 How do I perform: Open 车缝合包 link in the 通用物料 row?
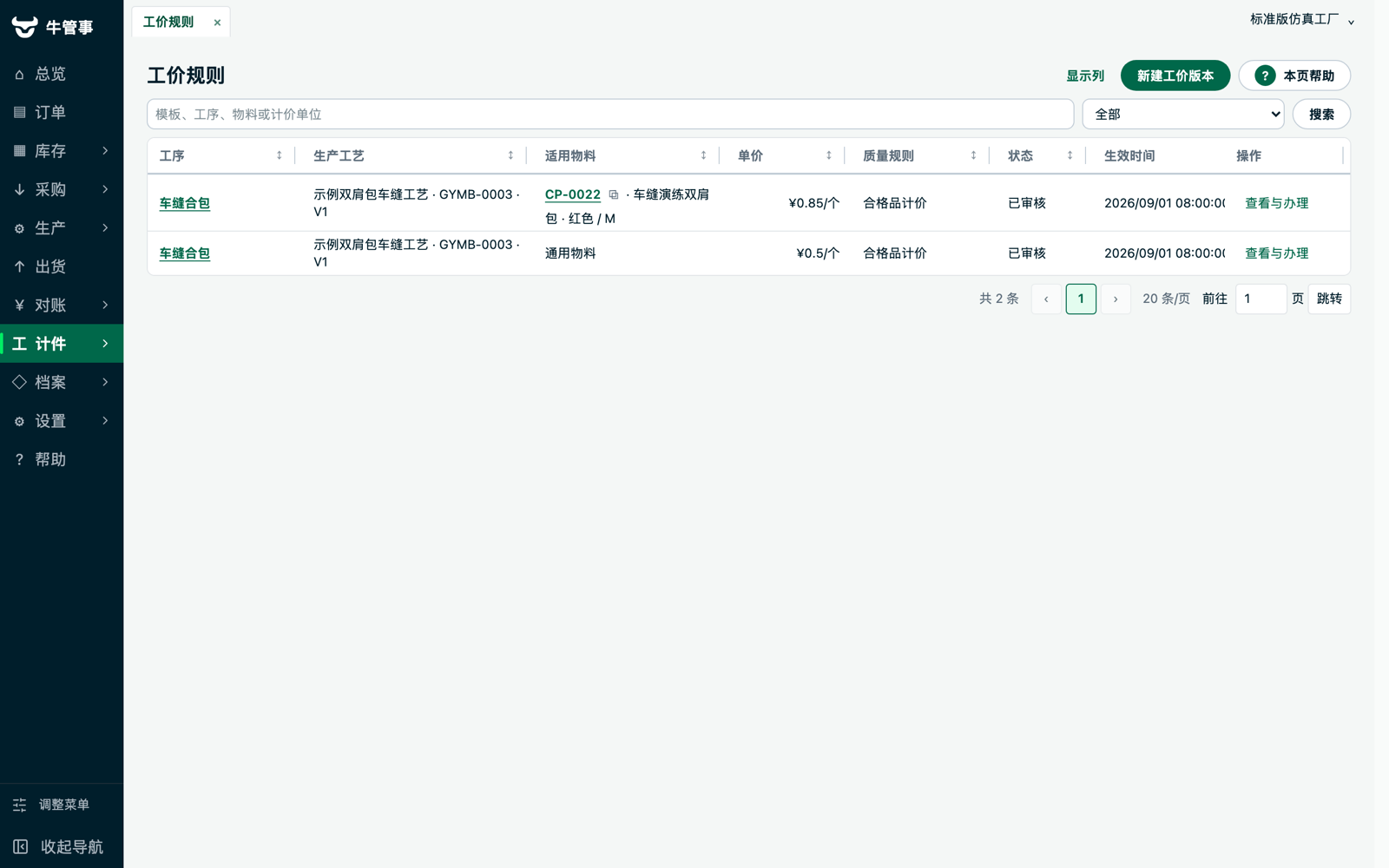coord(184,253)
